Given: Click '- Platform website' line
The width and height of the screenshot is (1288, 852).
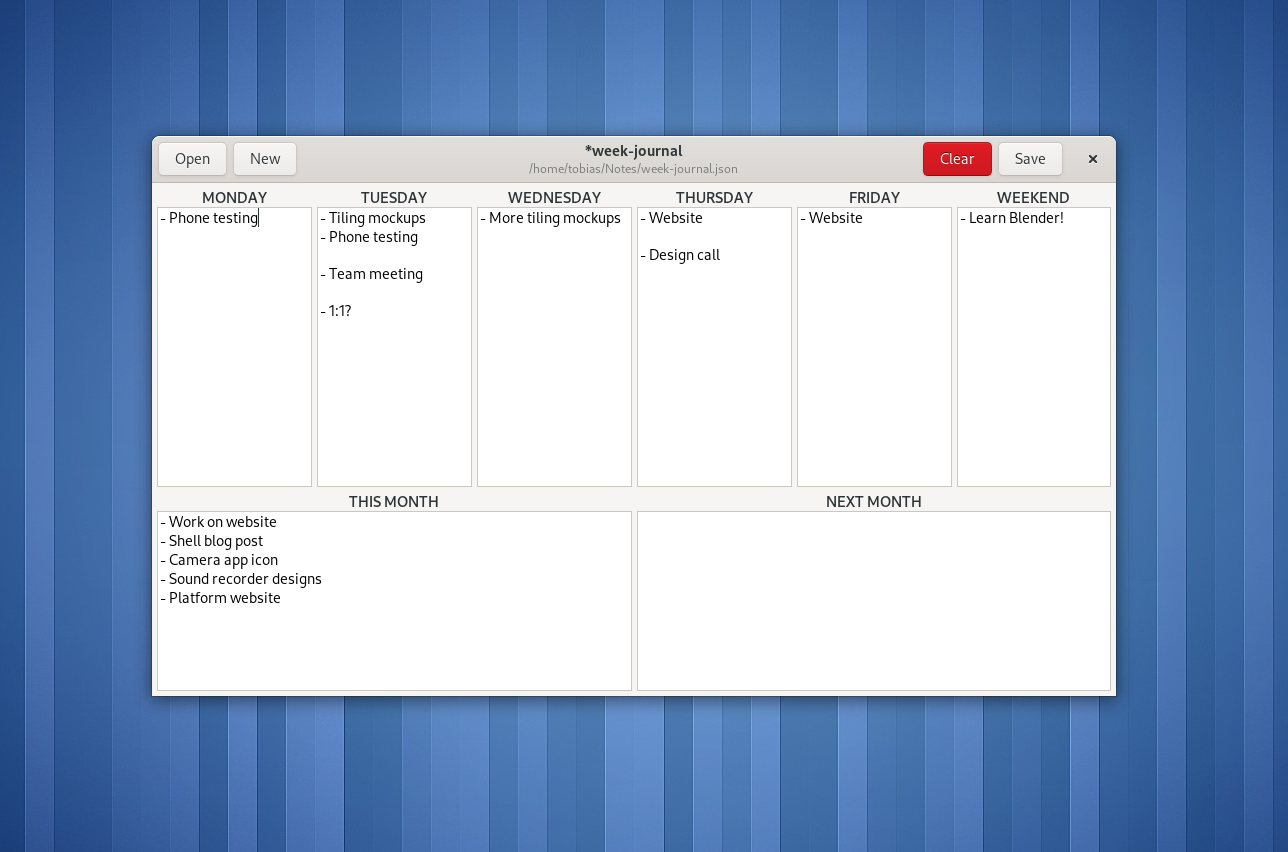Looking at the screenshot, I should (x=221, y=598).
